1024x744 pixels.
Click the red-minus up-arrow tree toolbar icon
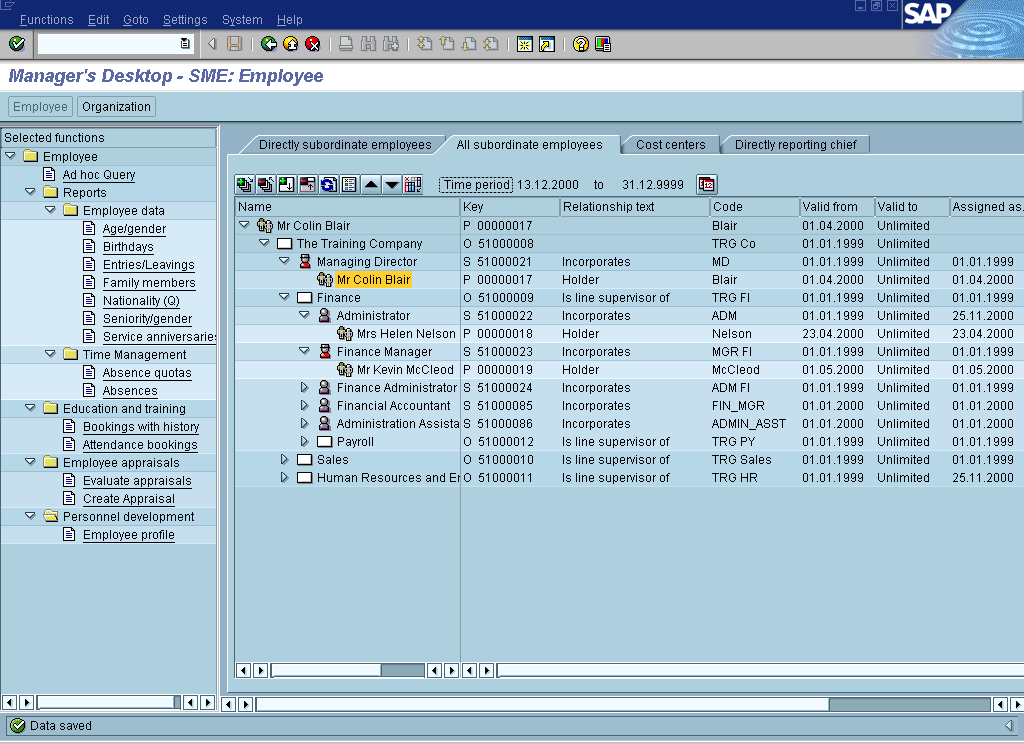pos(308,185)
